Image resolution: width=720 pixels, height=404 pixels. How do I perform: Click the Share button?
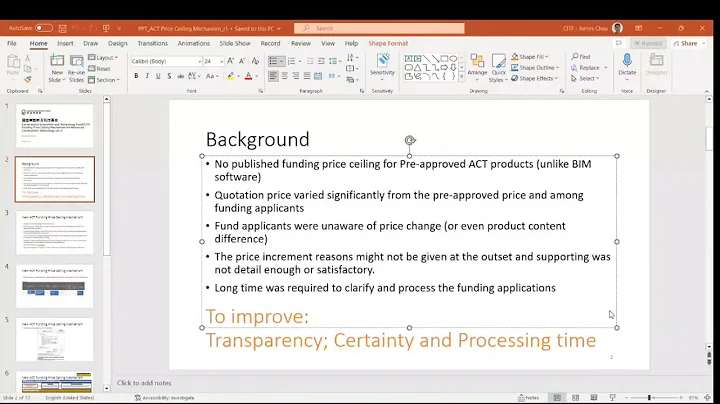(688, 43)
